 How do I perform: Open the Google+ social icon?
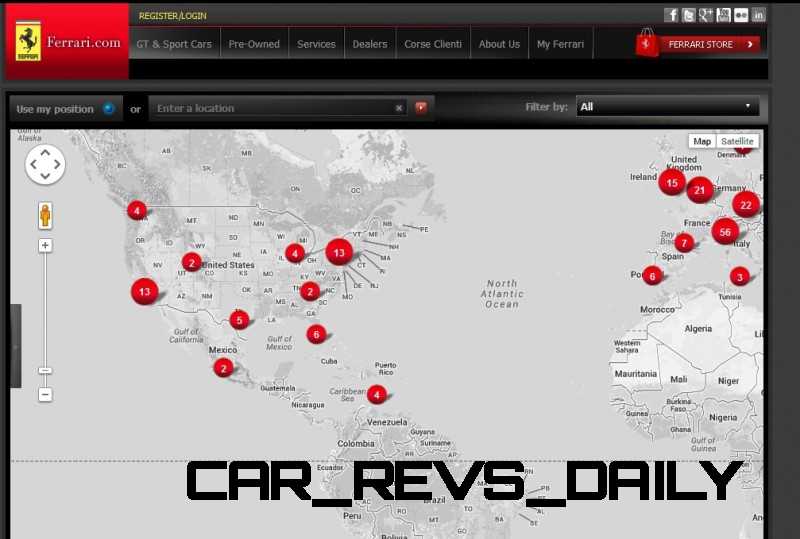[x=706, y=15]
